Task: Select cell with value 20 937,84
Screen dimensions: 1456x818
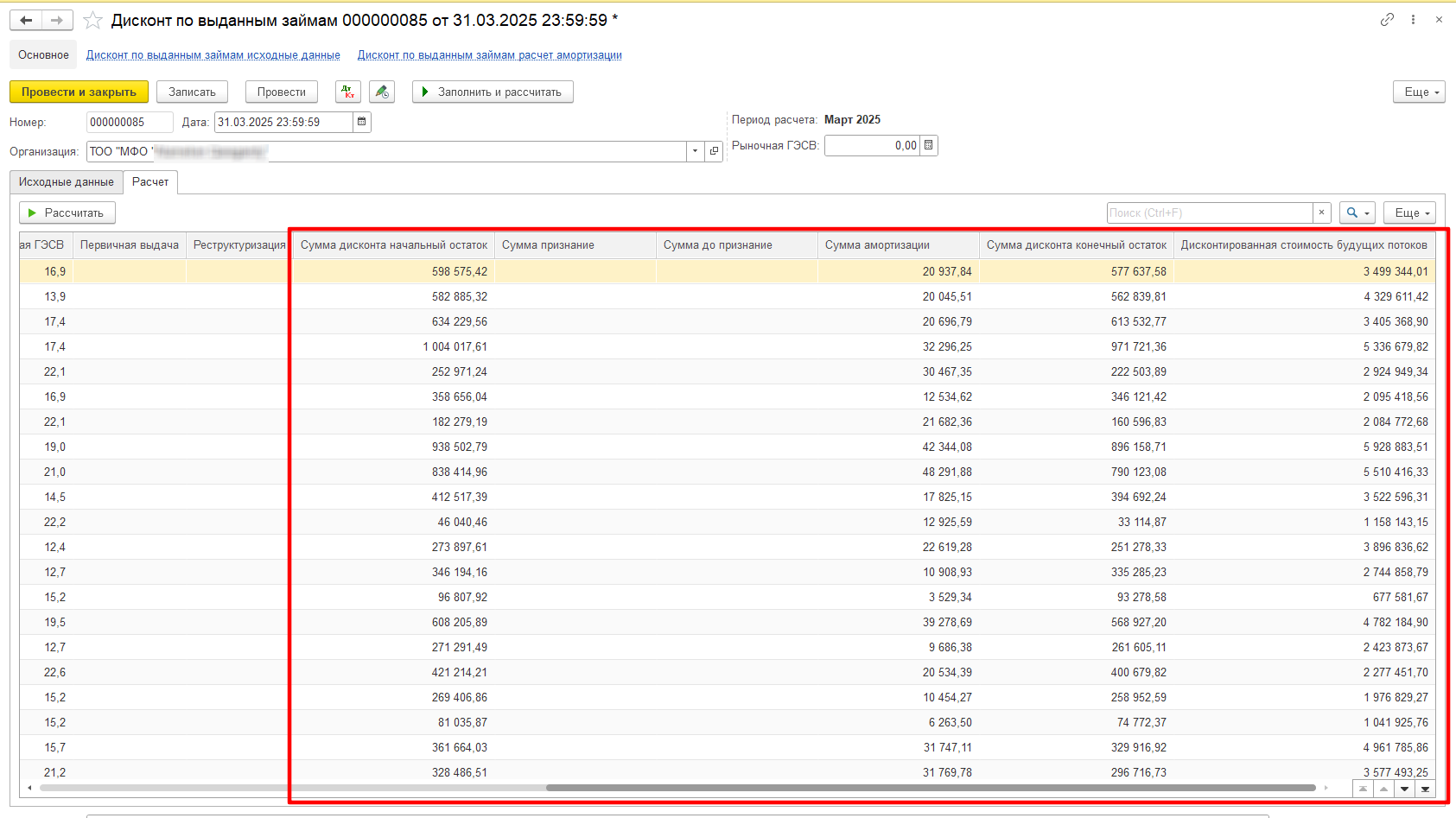Action: 899,271
